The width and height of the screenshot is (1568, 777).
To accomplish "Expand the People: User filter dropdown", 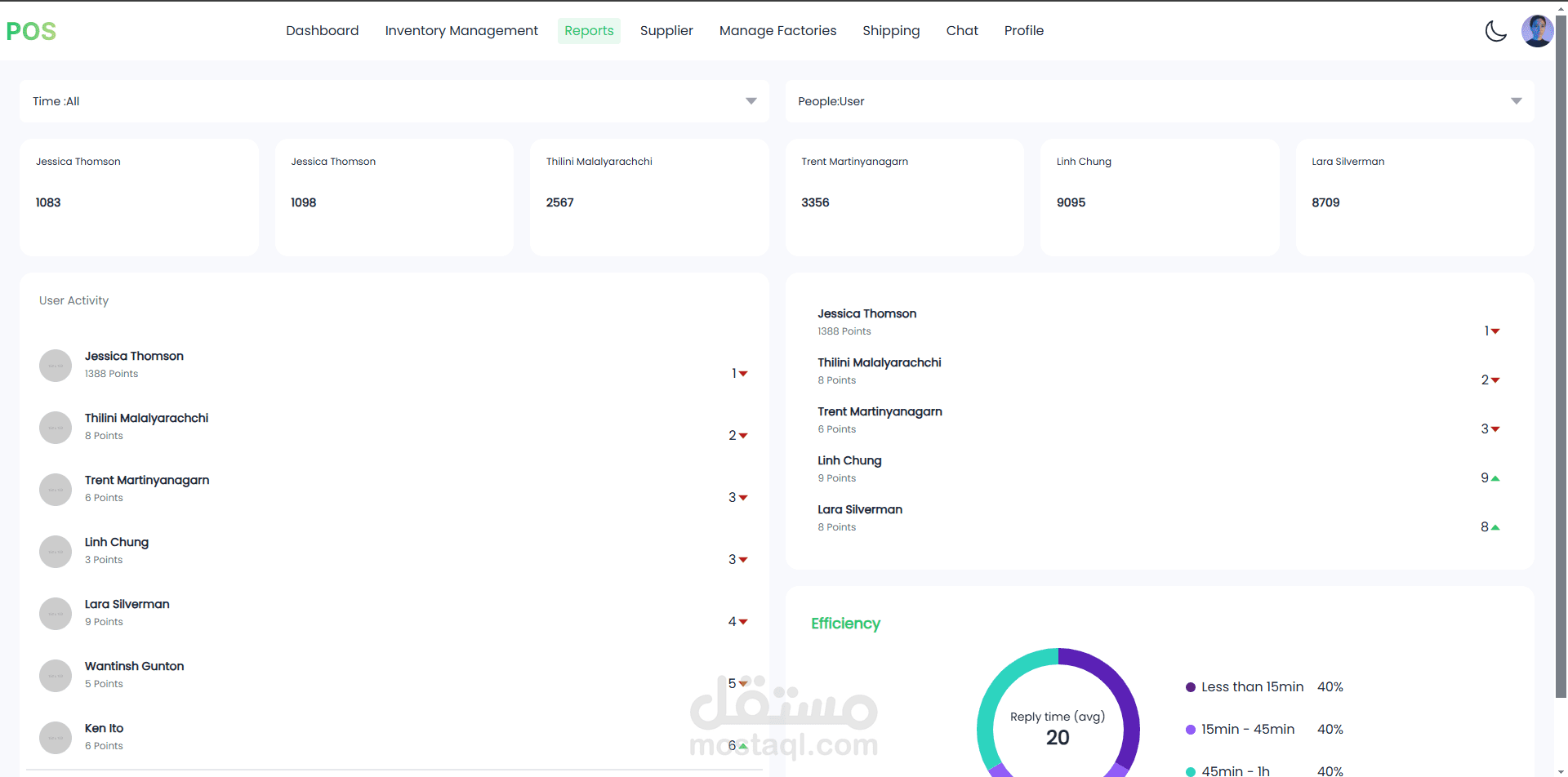I will click(1160, 101).
